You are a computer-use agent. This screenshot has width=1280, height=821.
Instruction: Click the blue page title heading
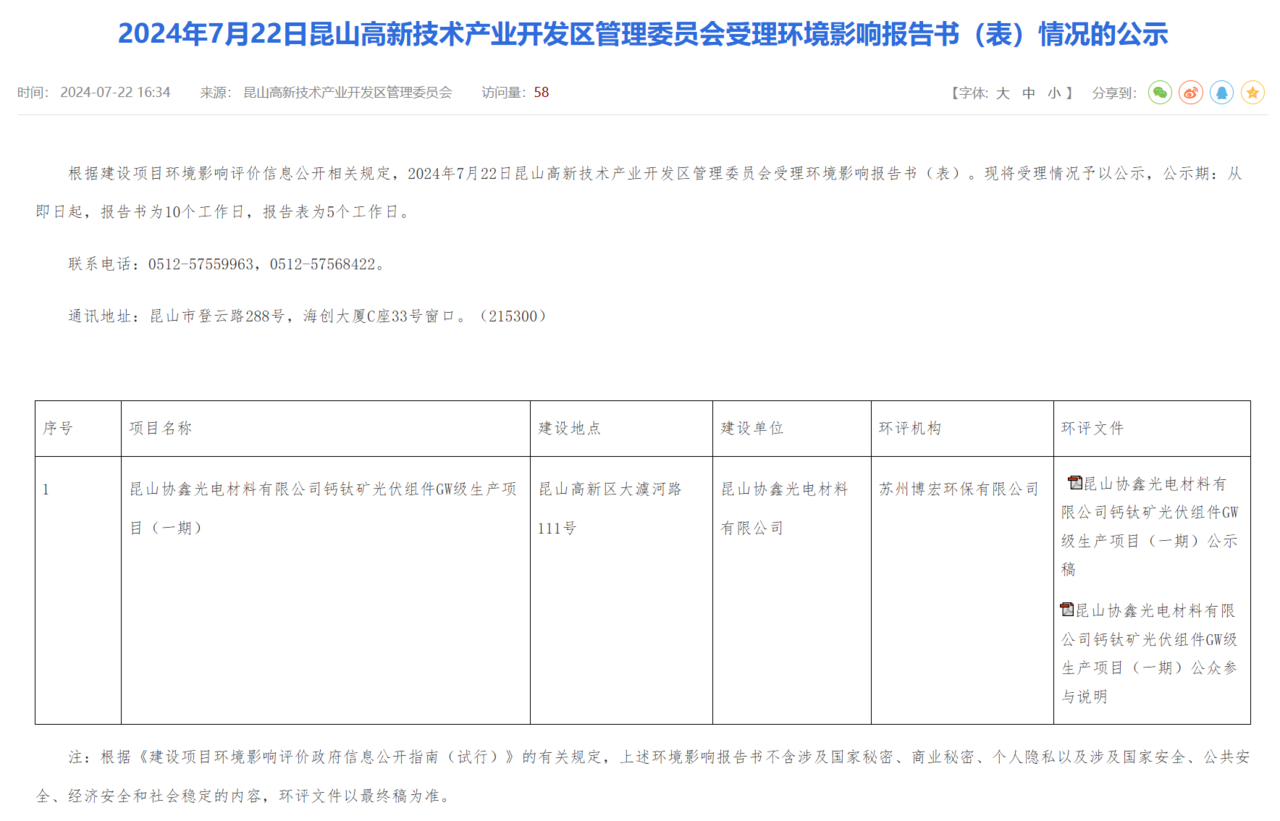pos(642,34)
